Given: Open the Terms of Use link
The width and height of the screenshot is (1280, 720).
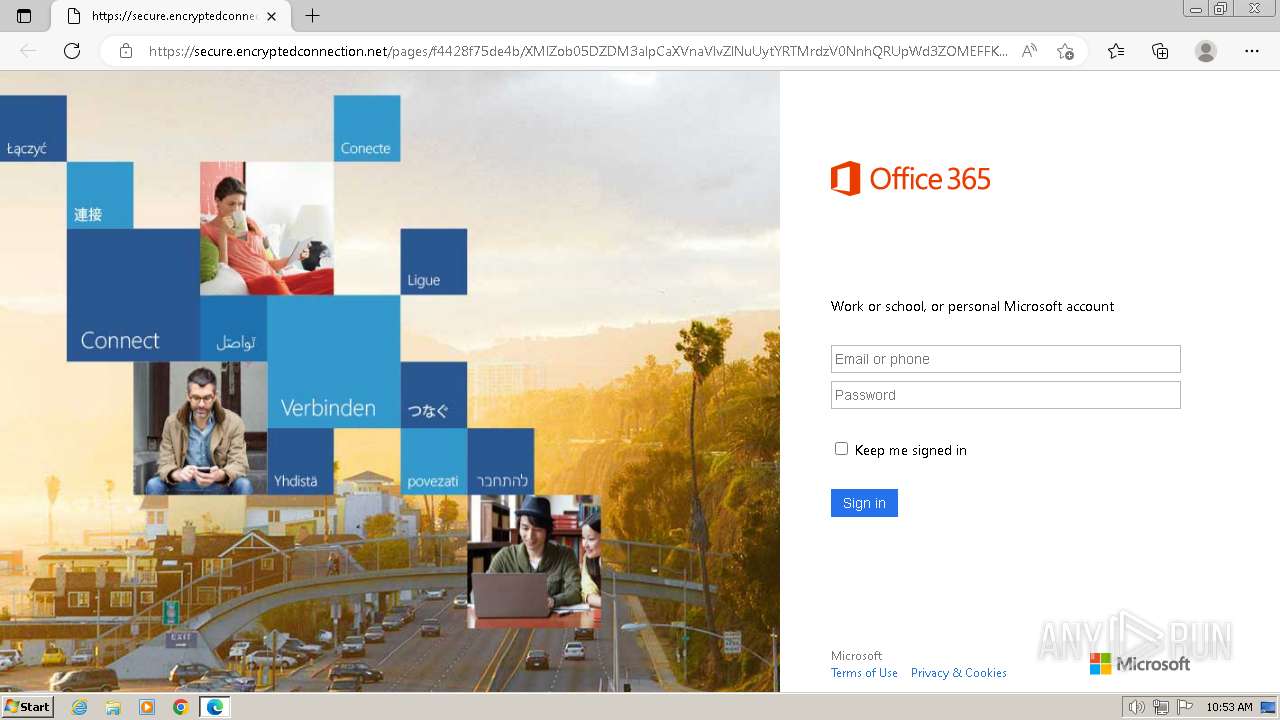Looking at the screenshot, I should [864, 673].
